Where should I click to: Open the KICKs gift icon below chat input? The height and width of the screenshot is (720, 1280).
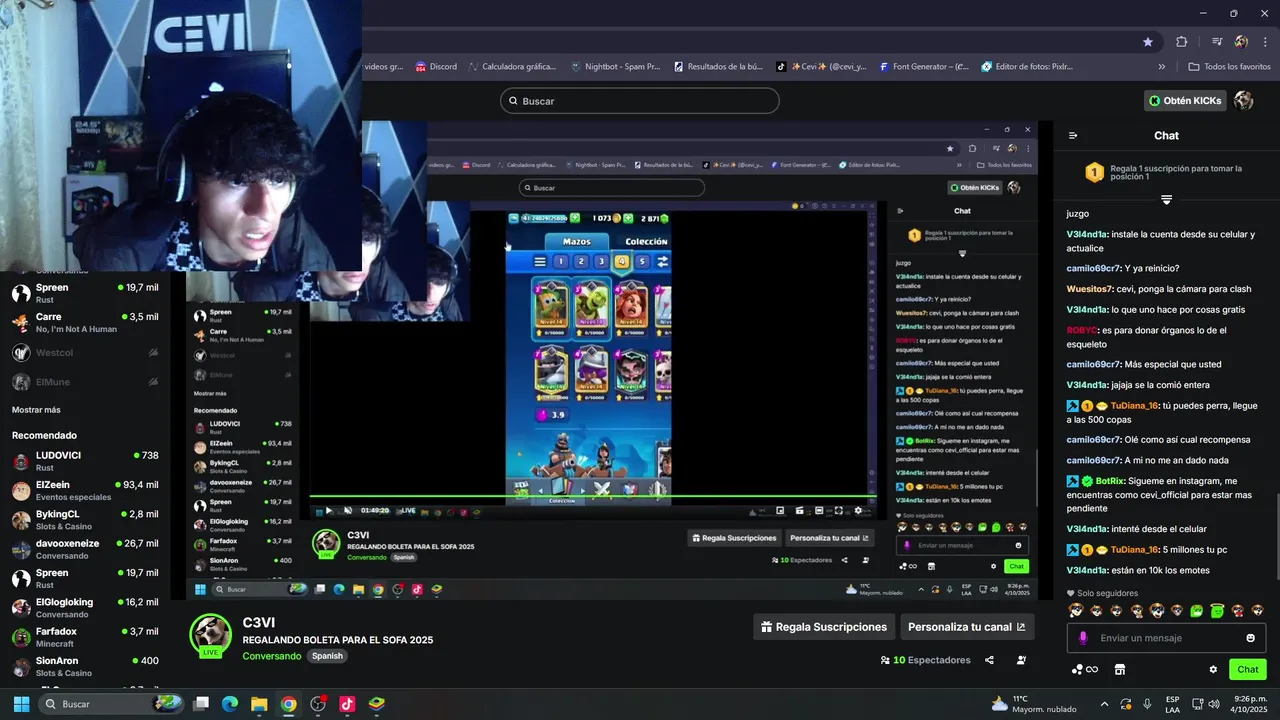1084,669
